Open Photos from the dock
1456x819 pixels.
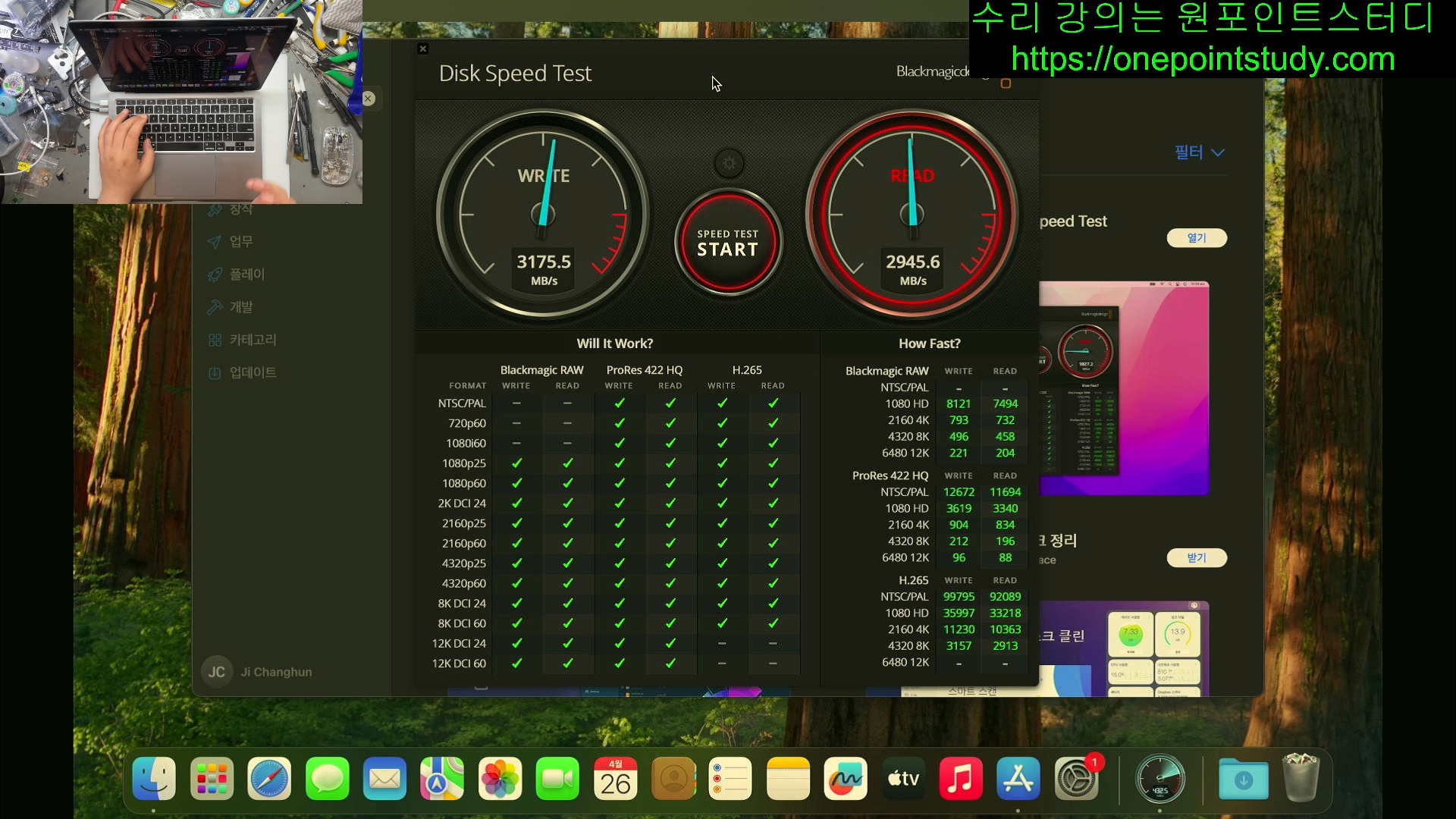tap(500, 779)
